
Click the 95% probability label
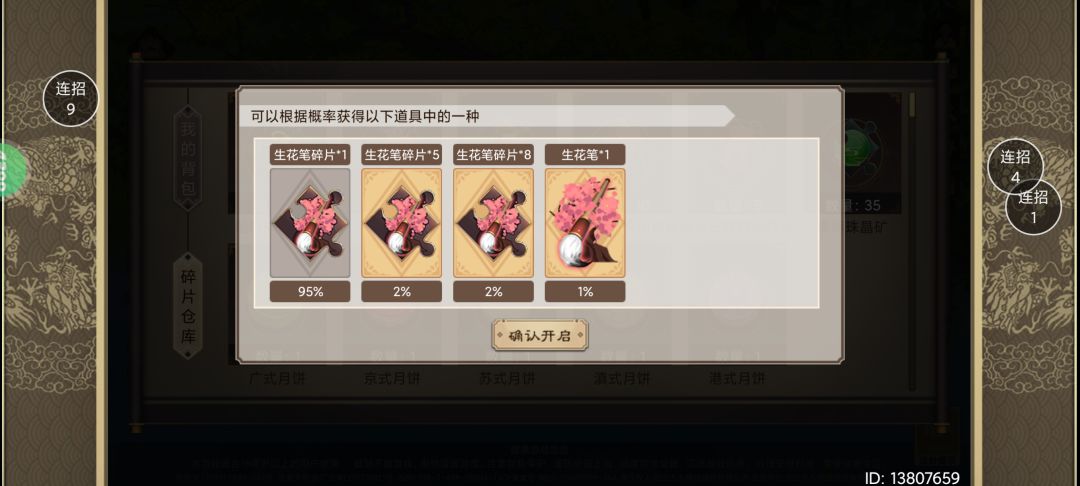(310, 291)
